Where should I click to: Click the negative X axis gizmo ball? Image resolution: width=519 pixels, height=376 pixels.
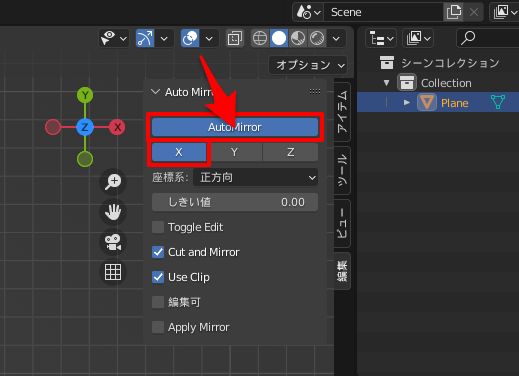point(53,127)
